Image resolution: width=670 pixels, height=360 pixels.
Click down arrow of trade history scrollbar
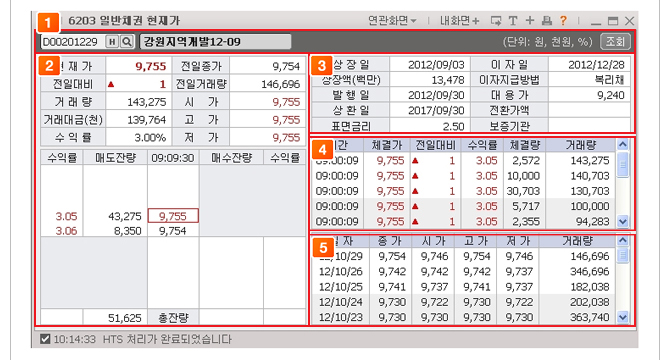click(623, 222)
